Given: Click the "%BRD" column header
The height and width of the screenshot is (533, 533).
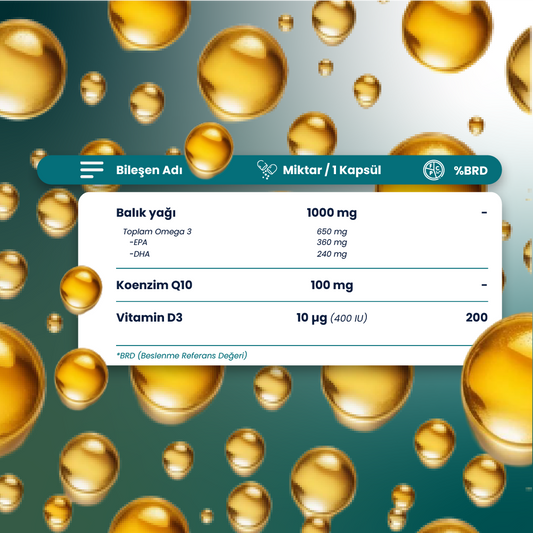Looking at the screenshot, I should (471, 171).
